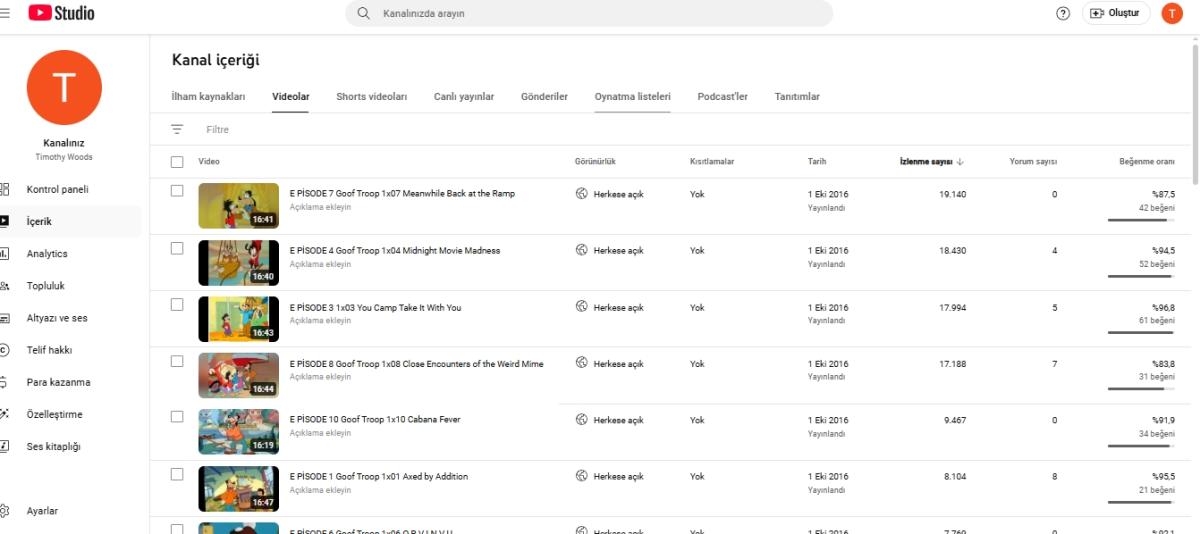Open the video title EPISODE 7 Meanwhile Back at the Ramp
The image size is (1200, 534).
(402, 194)
